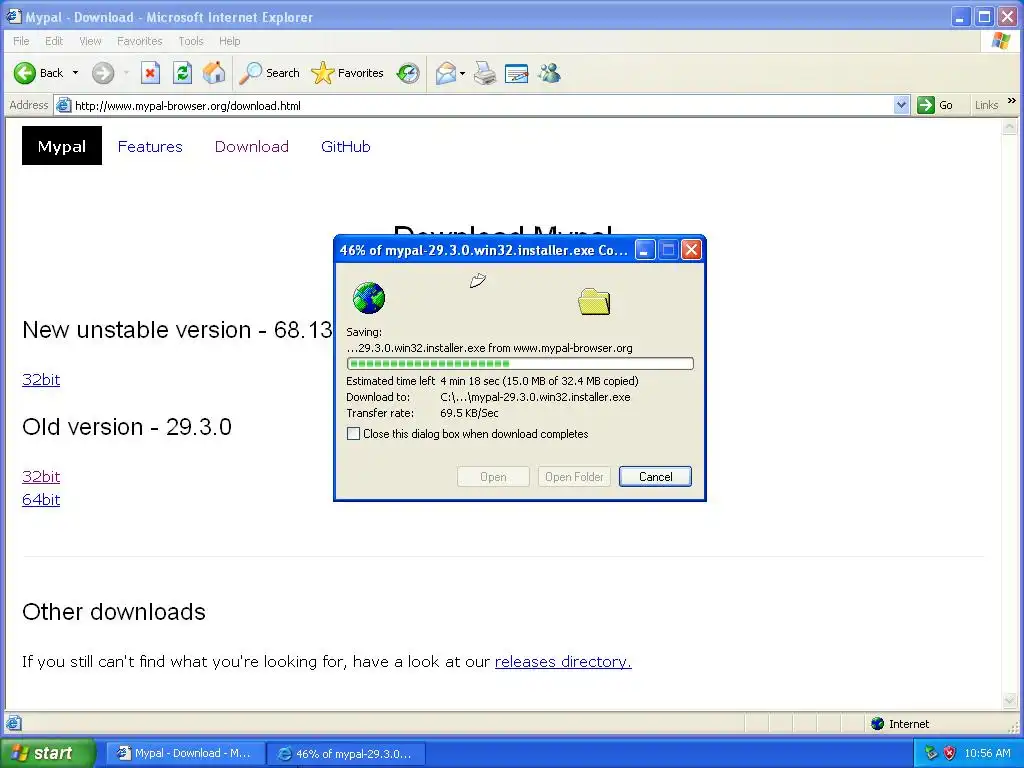Click the network connection tray icon
1024x768 pixels.
pos(931,753)
